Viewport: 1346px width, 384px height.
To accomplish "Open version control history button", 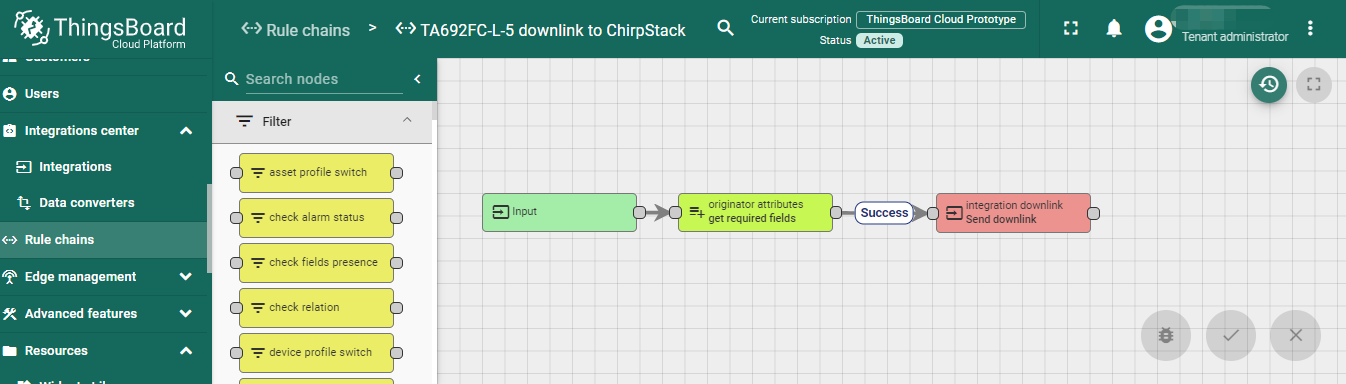I will 1269,84.
